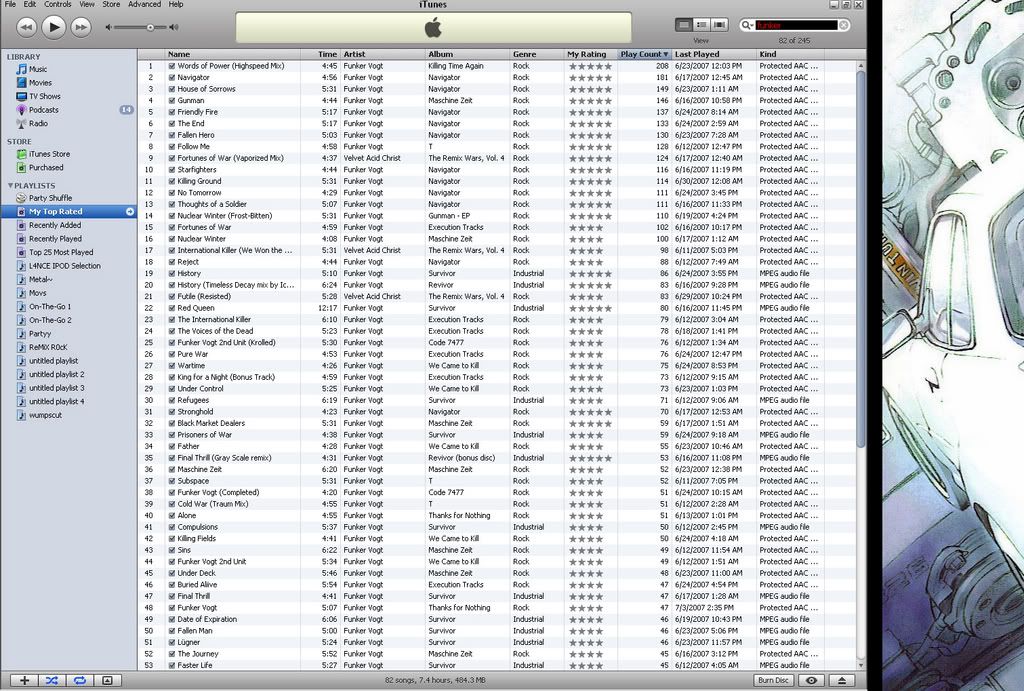Switch to list view button
The height and width of the screenshot is (691, 1024).
click(684, 25)
